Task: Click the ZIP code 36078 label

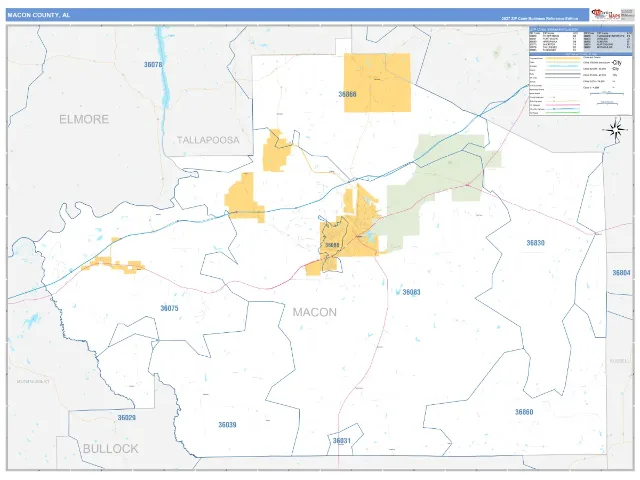Action: [x=153, y=64]
